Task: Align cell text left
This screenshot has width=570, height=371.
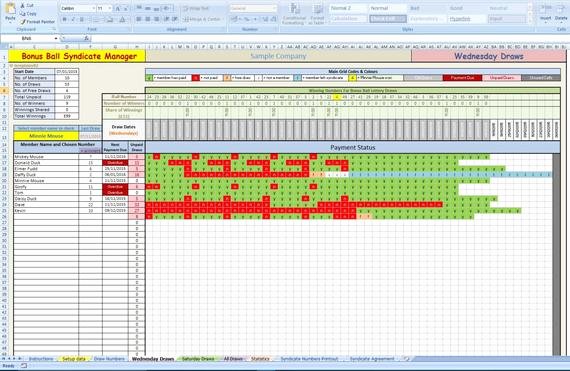Action: [139, 19]
